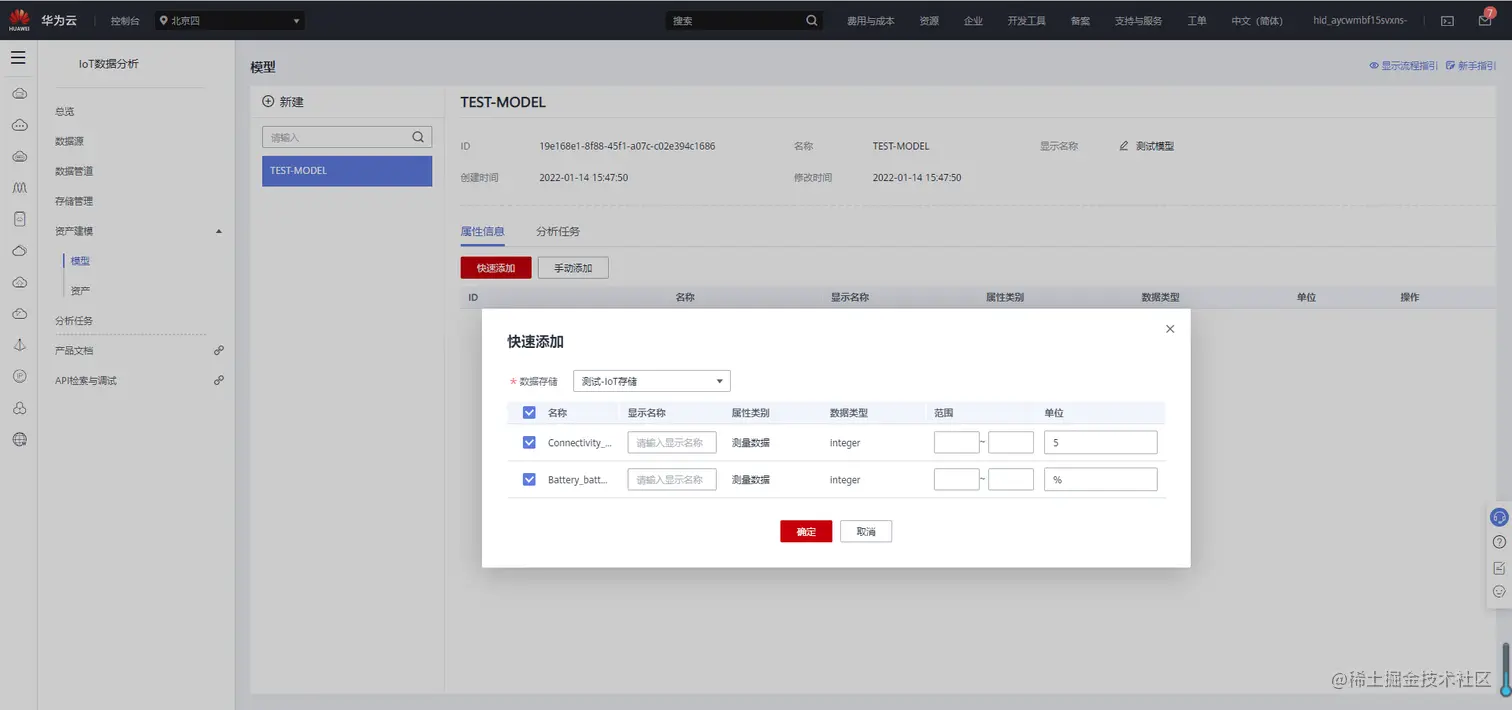Open the Huawei Cloud search magnifier
This screenshot has height=710, width=1512.
(811, 20)
